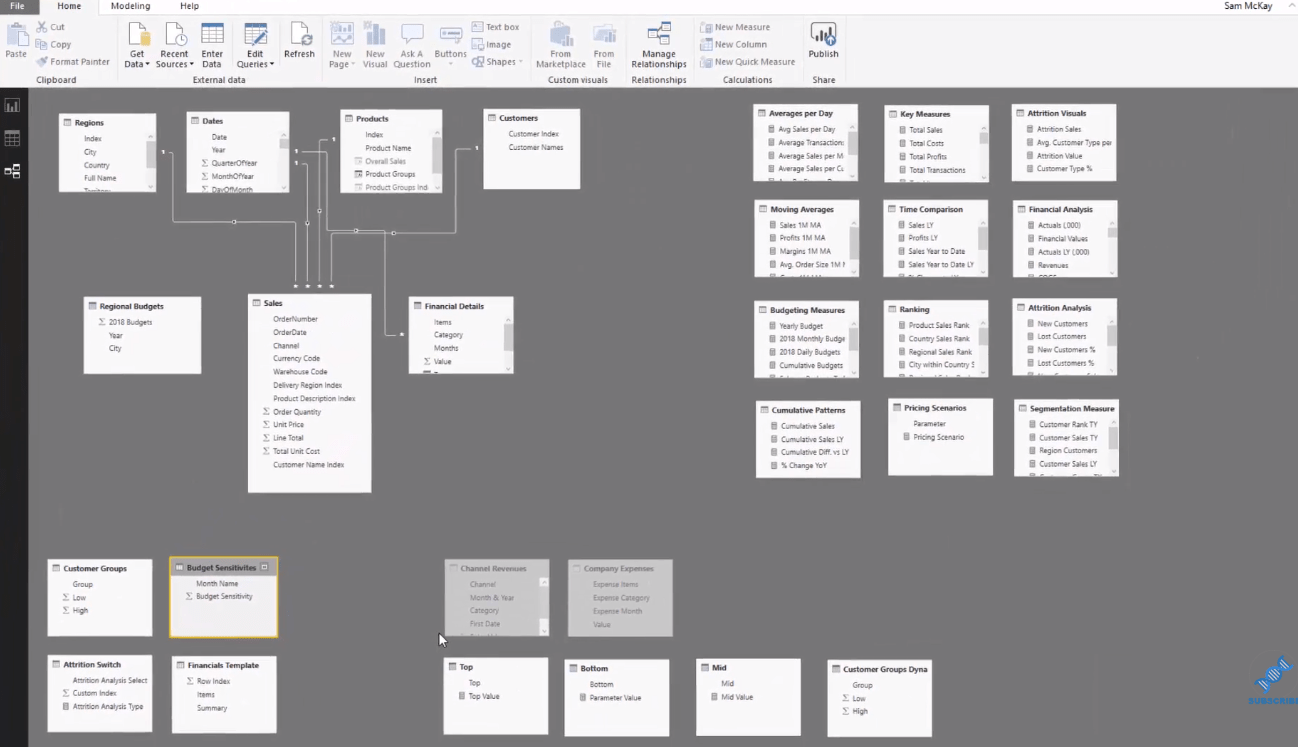Screen dimensions: 1298x747
Task: Select the Regional Budgets table header
Action: click(142, 306)
